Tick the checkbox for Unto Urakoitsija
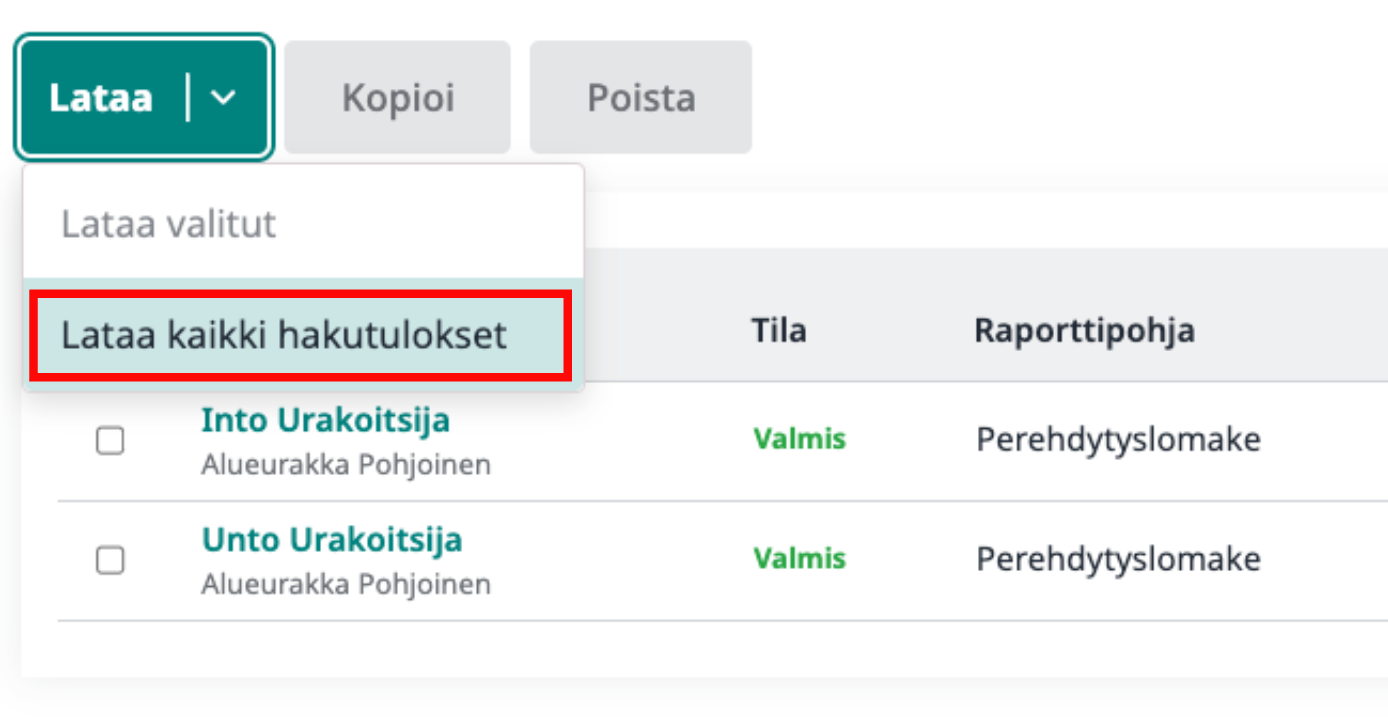 [110, 560]
